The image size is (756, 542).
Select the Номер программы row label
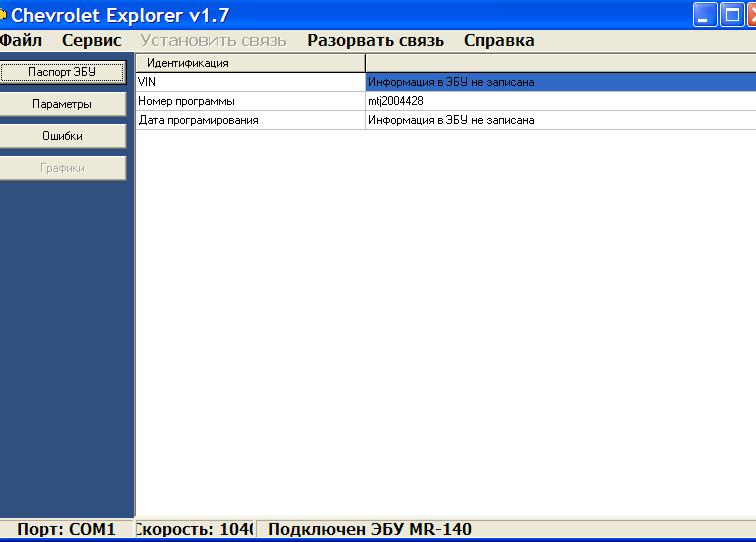tap(251, 101)
